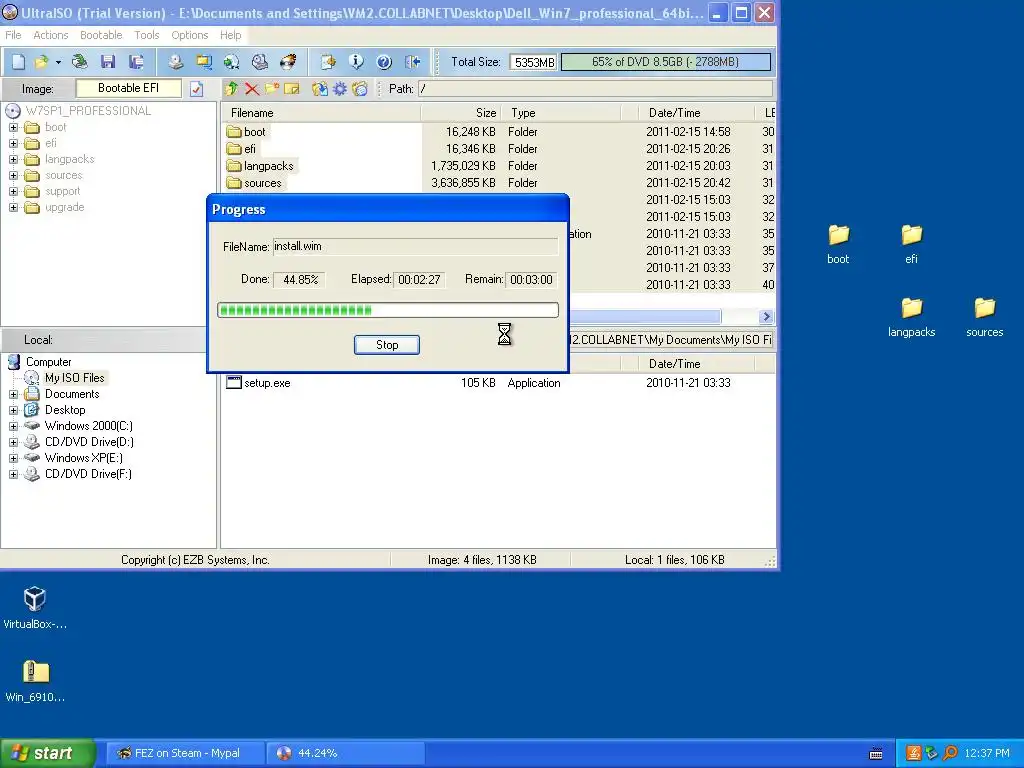
Task: Open the Tools menu
Action: 146,35
